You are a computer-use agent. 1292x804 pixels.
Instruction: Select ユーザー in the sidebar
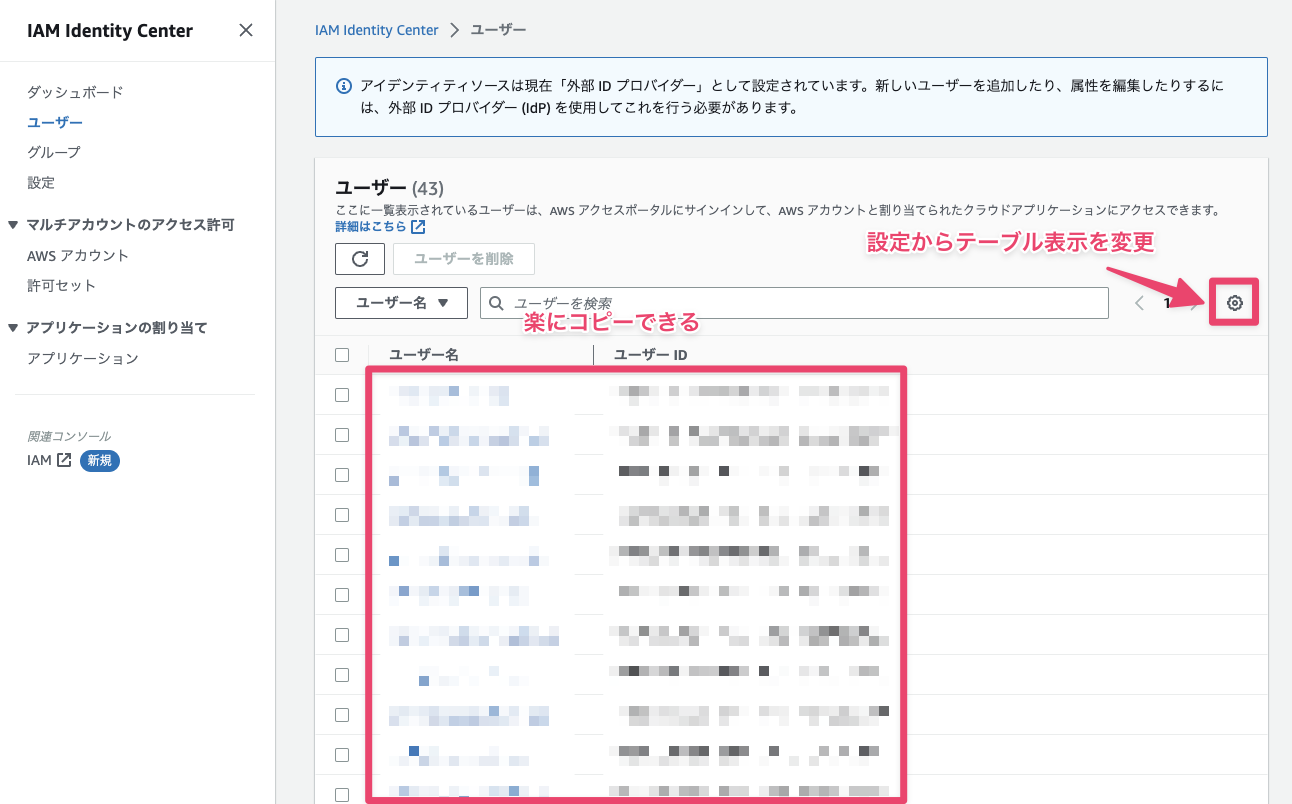tap(55, 122)
